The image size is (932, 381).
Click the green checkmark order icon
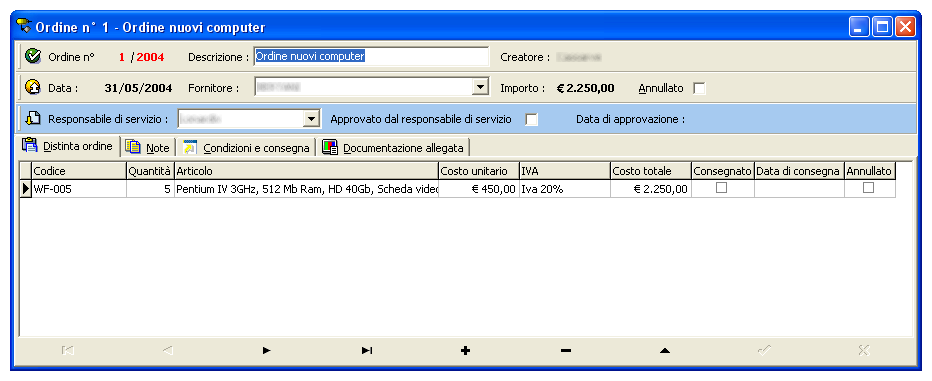click(x=33, y=56)
